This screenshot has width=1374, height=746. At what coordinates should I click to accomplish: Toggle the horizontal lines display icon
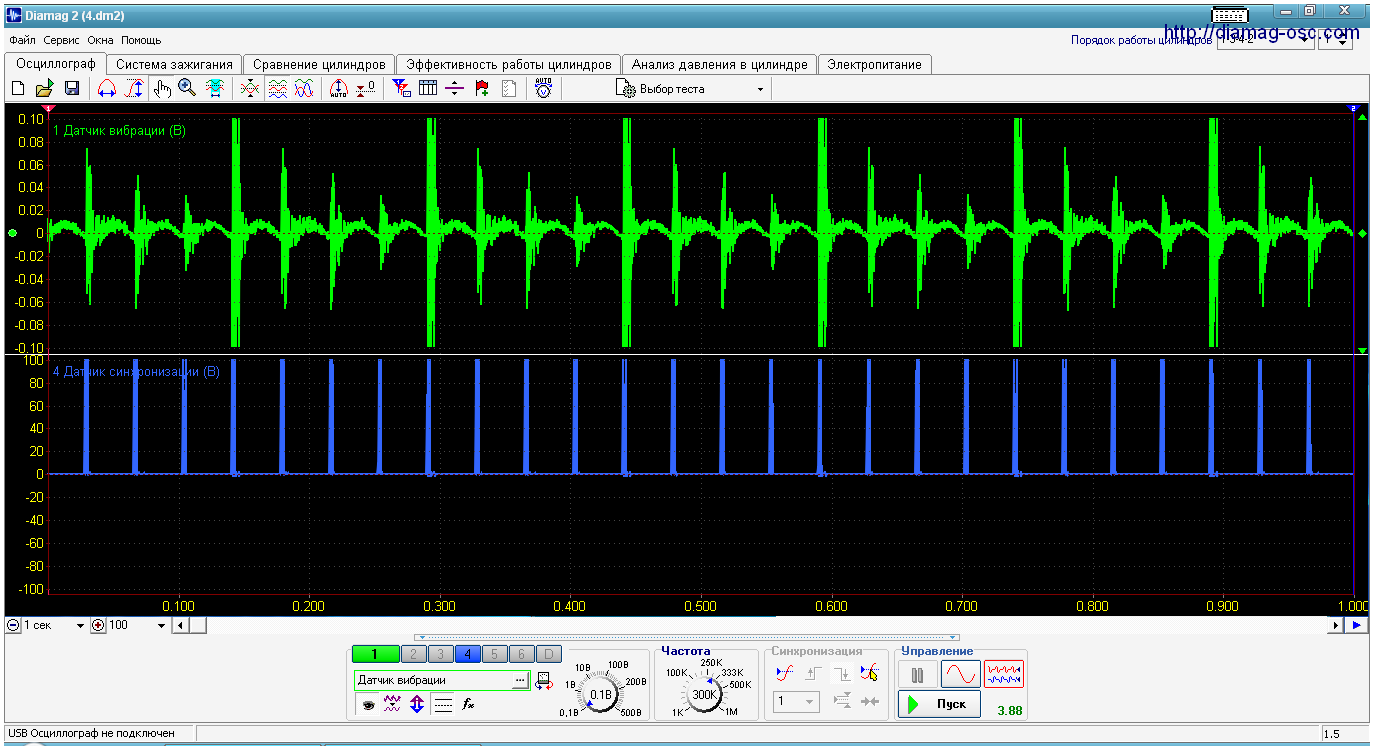point(443,705)
